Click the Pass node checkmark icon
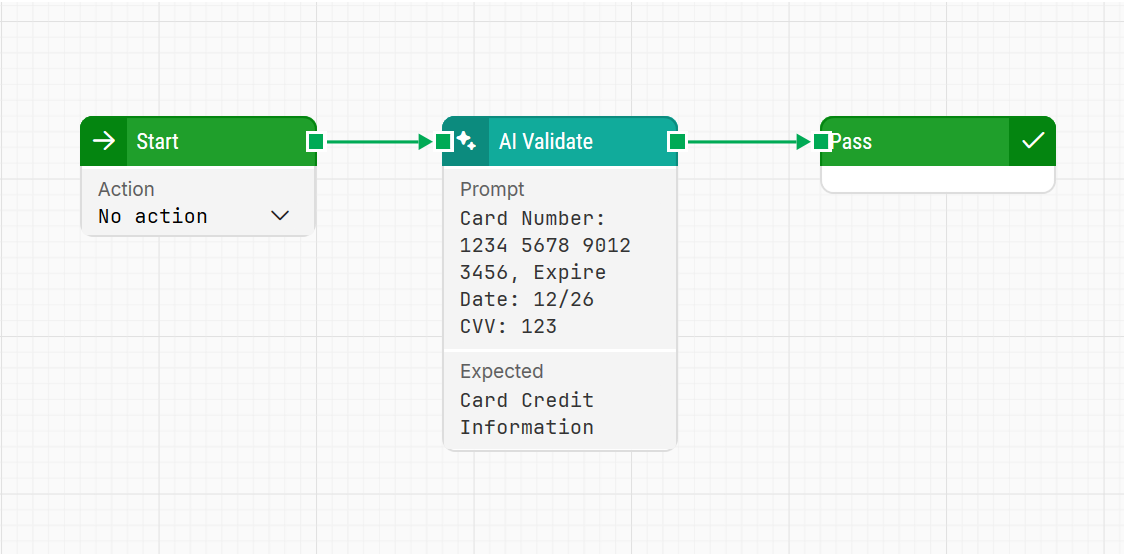The width and height of the screenshot is (1124, 554). [1032, 141]
